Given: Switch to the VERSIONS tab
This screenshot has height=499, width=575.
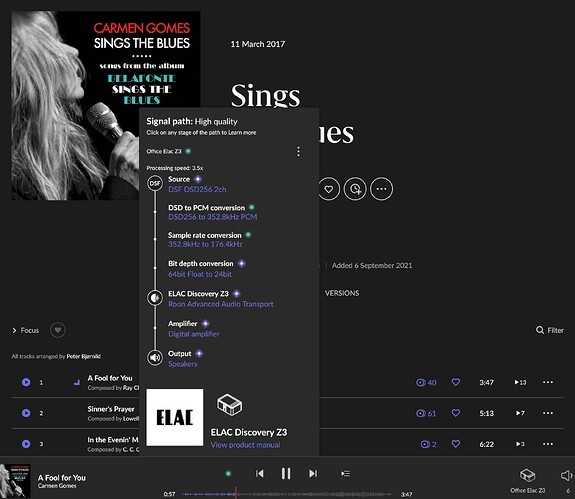Looking at the screenshot, I should (x=342, y=293).
